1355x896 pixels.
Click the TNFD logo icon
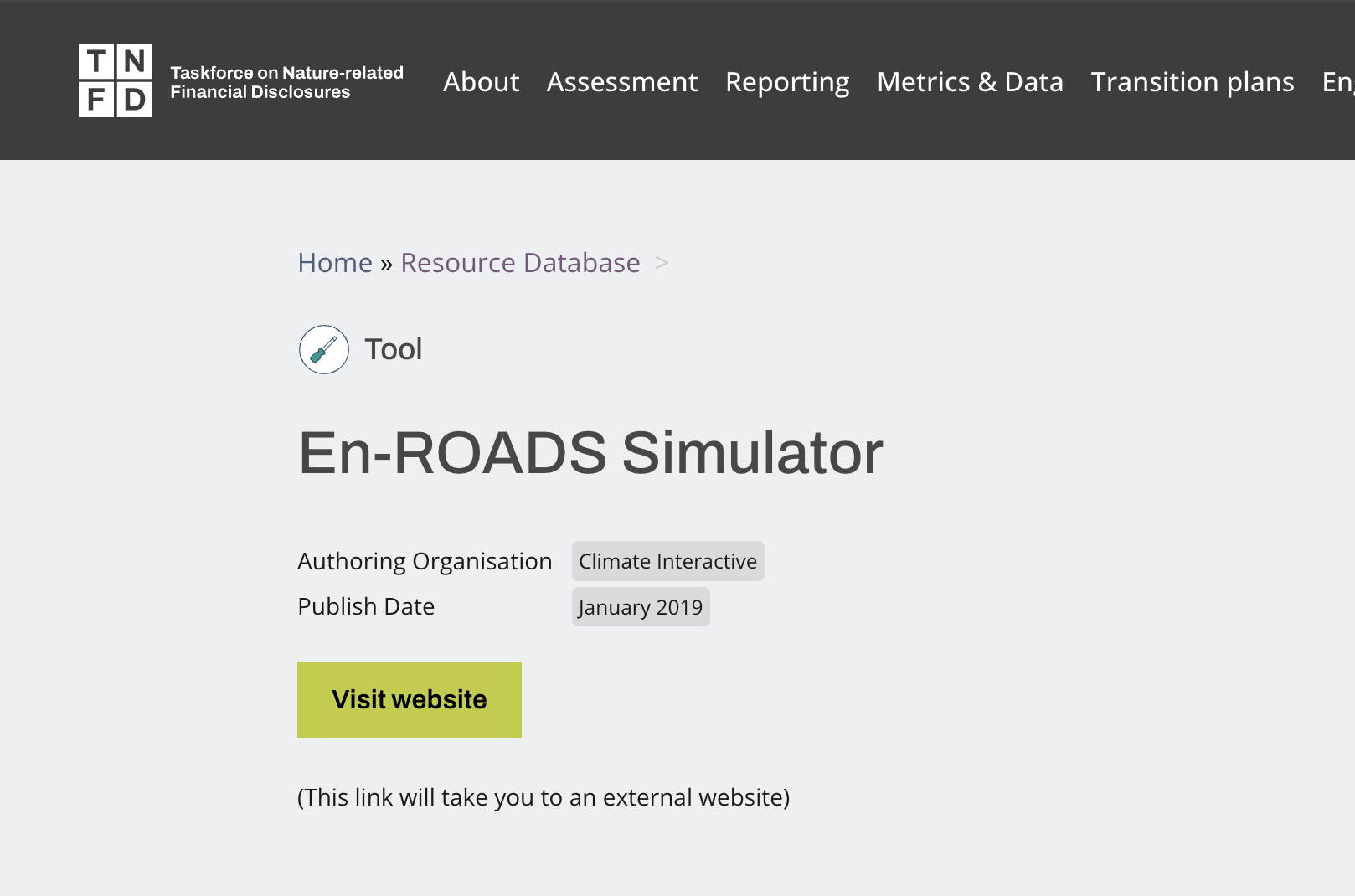pyautogui.click(x=116, y=80)
